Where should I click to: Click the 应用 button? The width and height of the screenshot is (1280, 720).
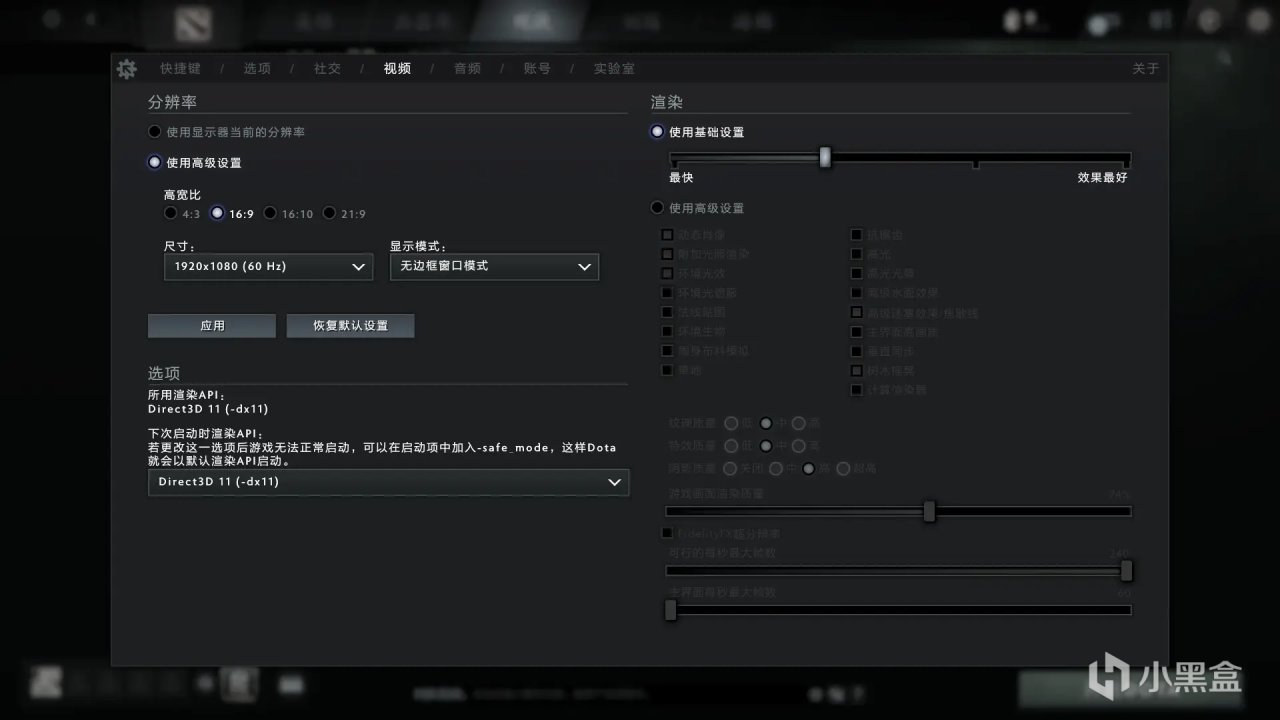coord(212,326)
